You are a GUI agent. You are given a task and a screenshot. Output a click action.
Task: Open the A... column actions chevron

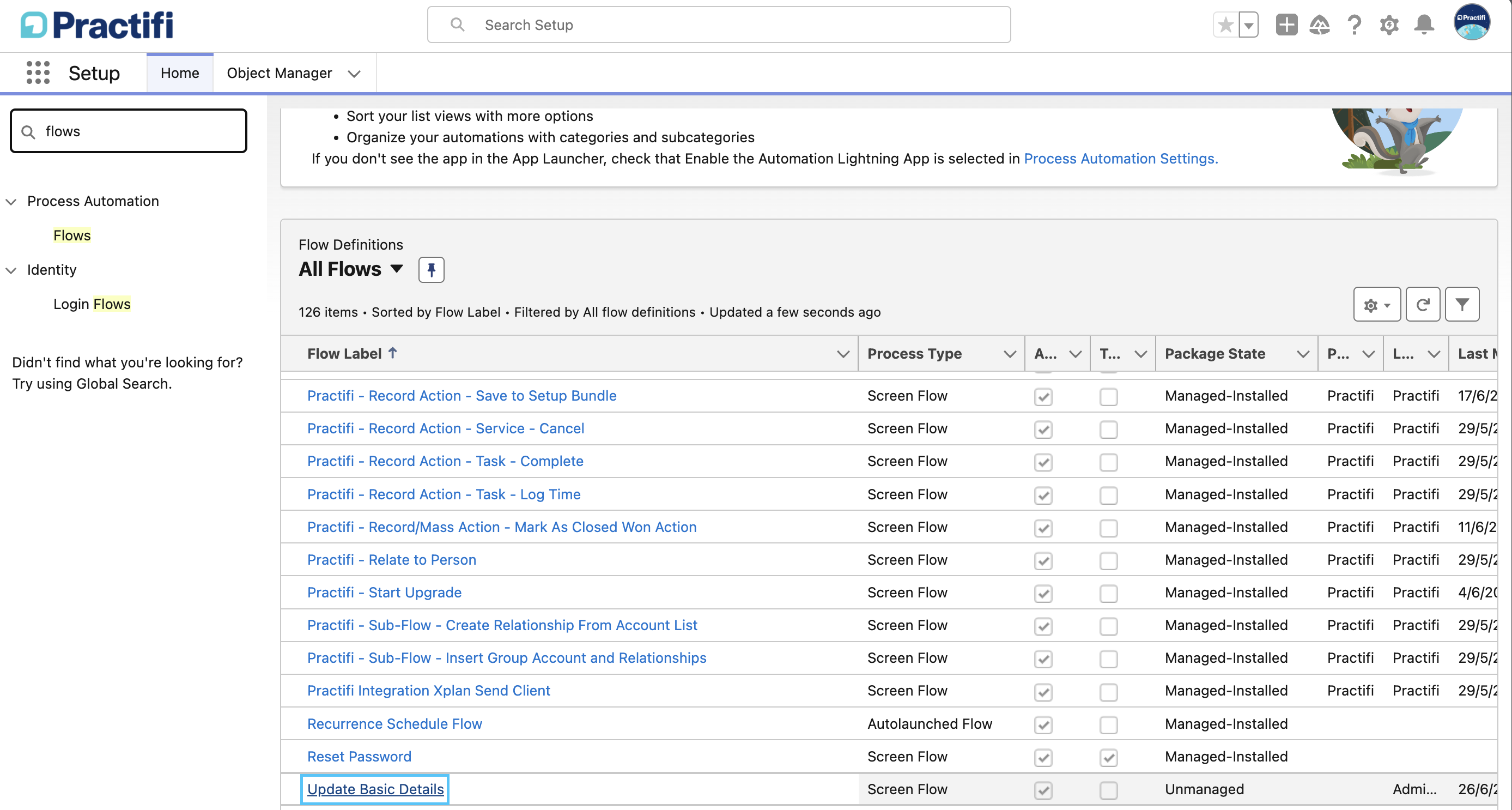(x=1074, y=354)
